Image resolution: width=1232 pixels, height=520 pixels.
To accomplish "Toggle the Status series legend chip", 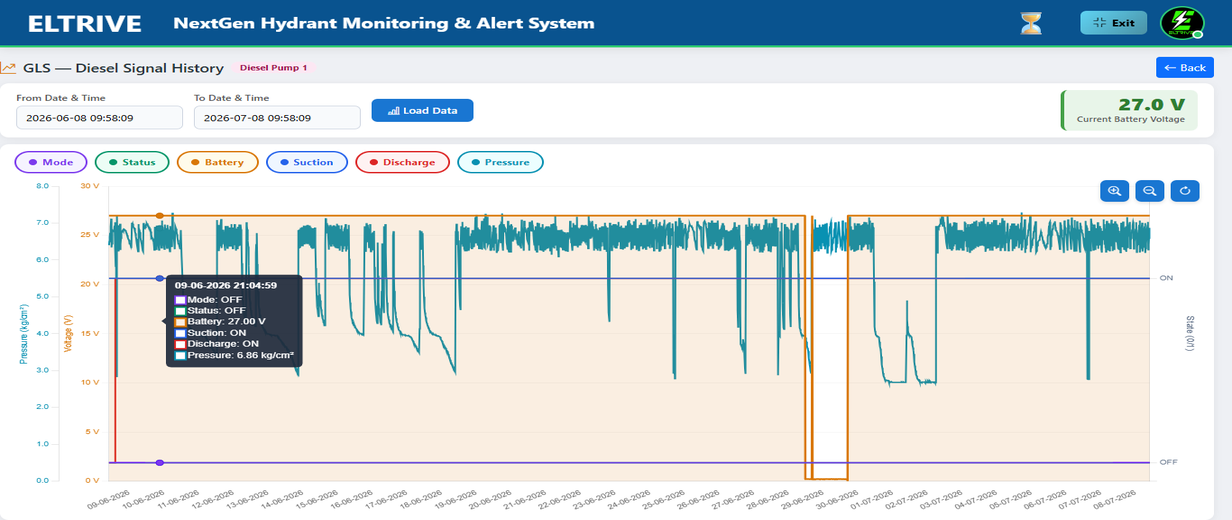I will click(x=131, y=162).
